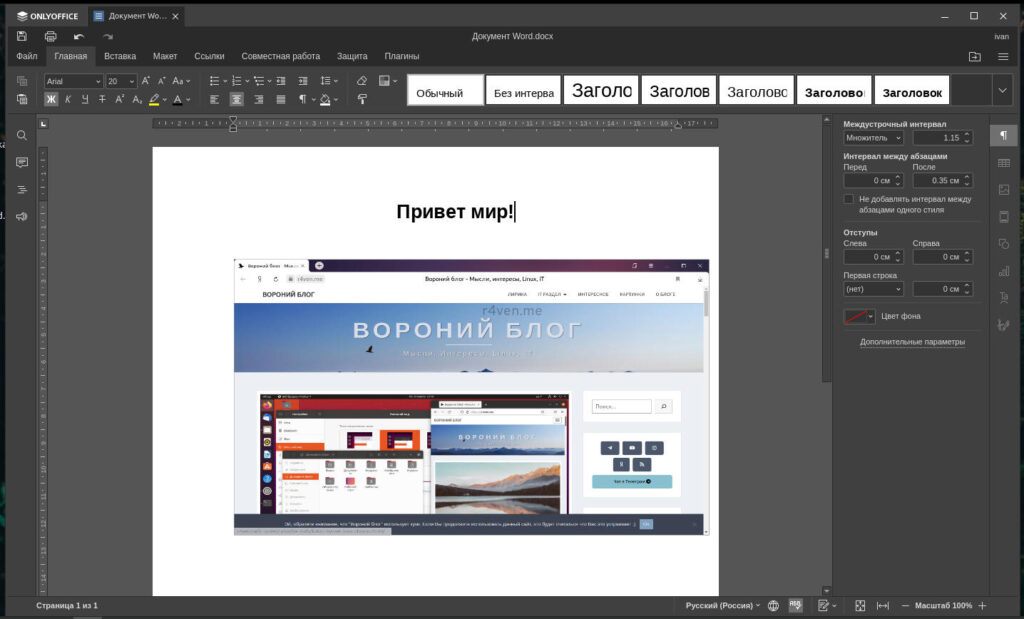The height and width of the screenshot is (619, 1024).
Task: Apply the Обычный style
Action: click(x=440, y=92)
